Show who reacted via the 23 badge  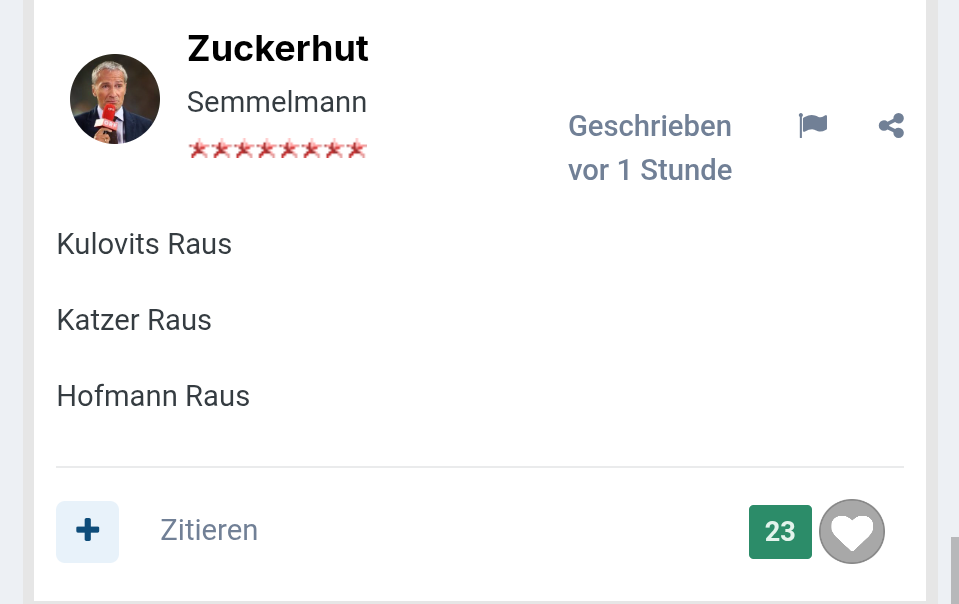click(780, 532)
